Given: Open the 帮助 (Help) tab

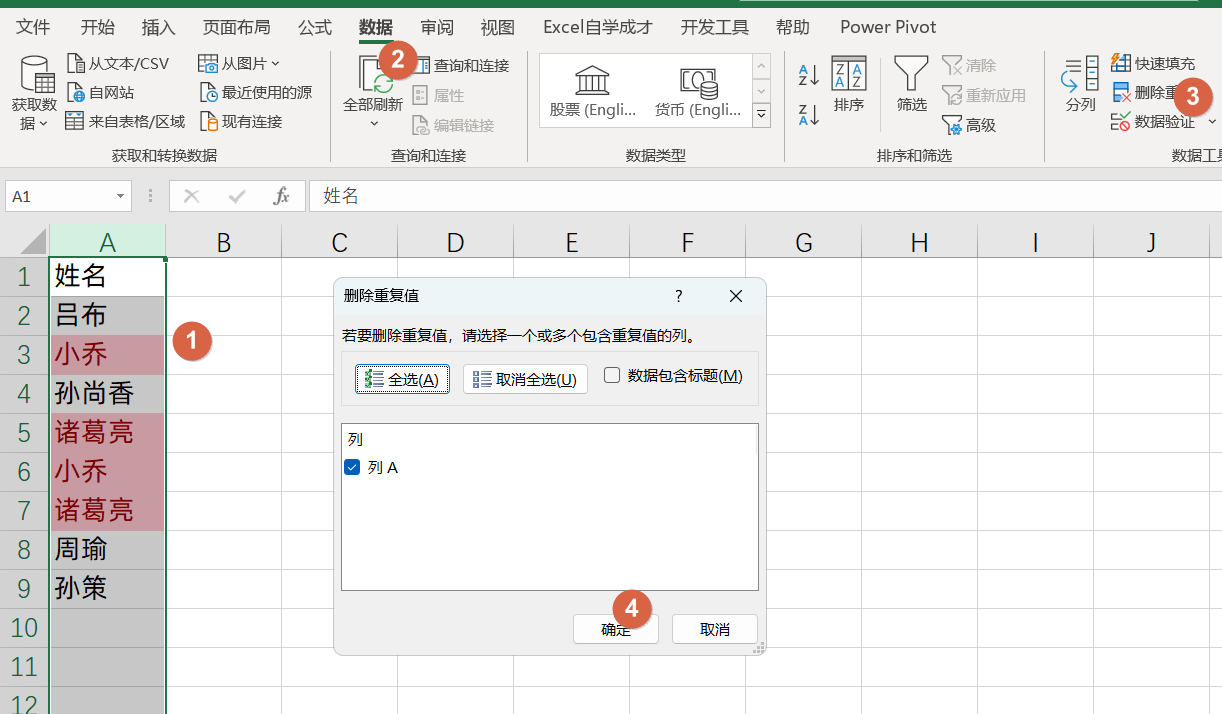Looking at the screenshot, I should tap(793, 27).
